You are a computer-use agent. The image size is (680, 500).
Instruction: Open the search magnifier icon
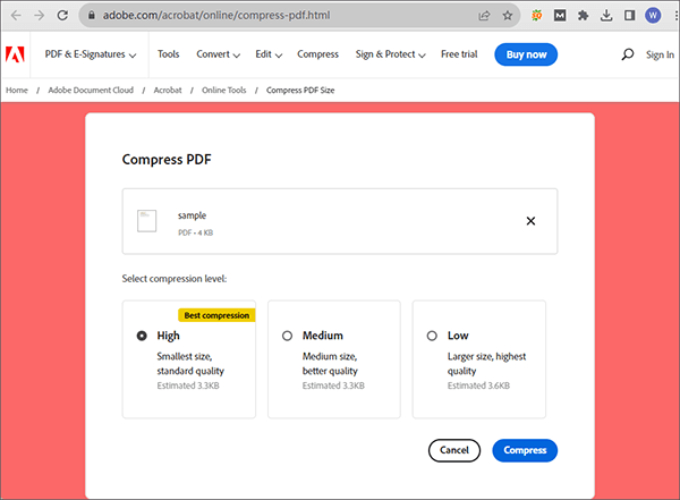point(627,55)
